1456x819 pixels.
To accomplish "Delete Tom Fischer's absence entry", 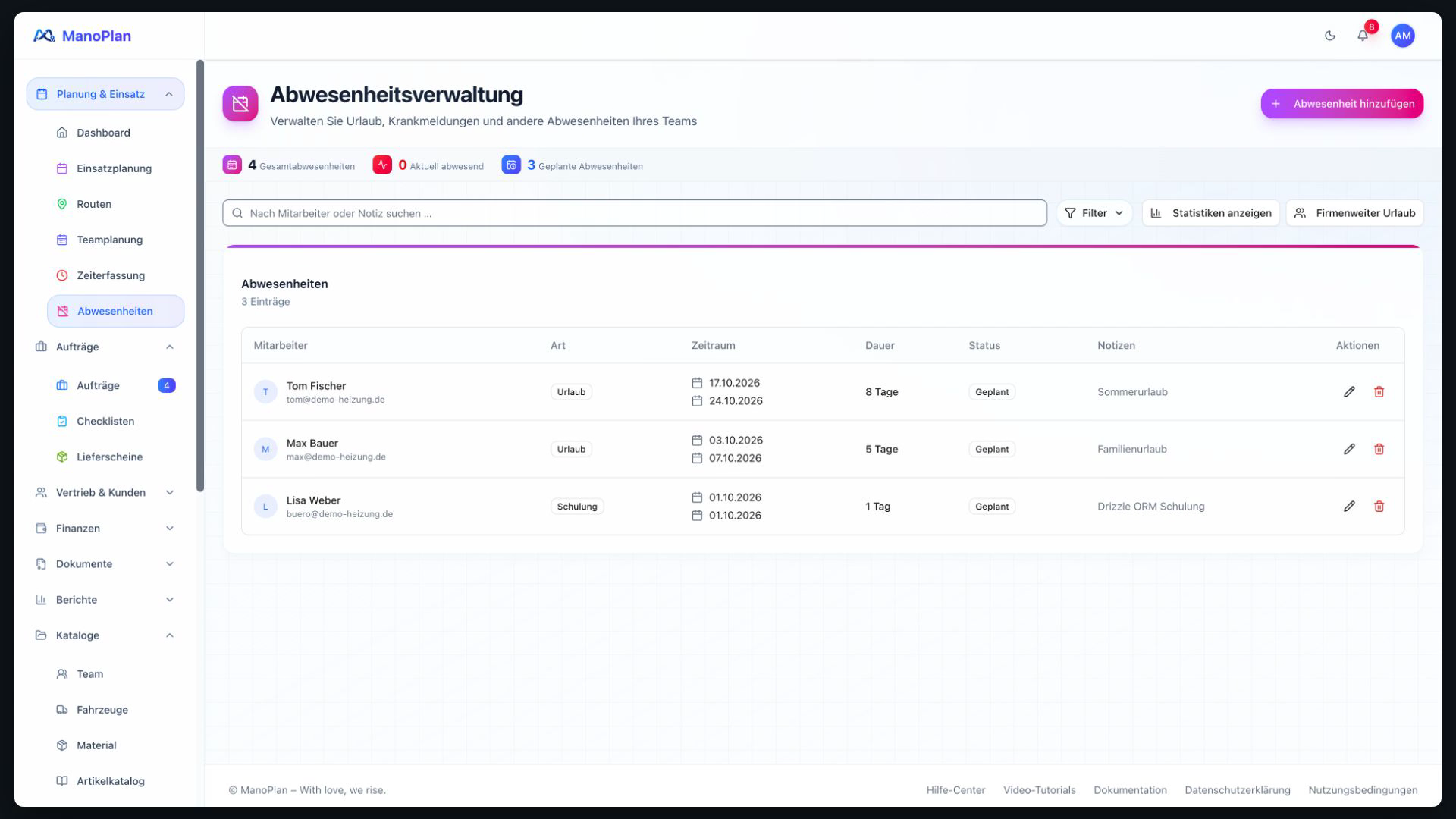I will pyautogui.click(x=1379, y=392).
